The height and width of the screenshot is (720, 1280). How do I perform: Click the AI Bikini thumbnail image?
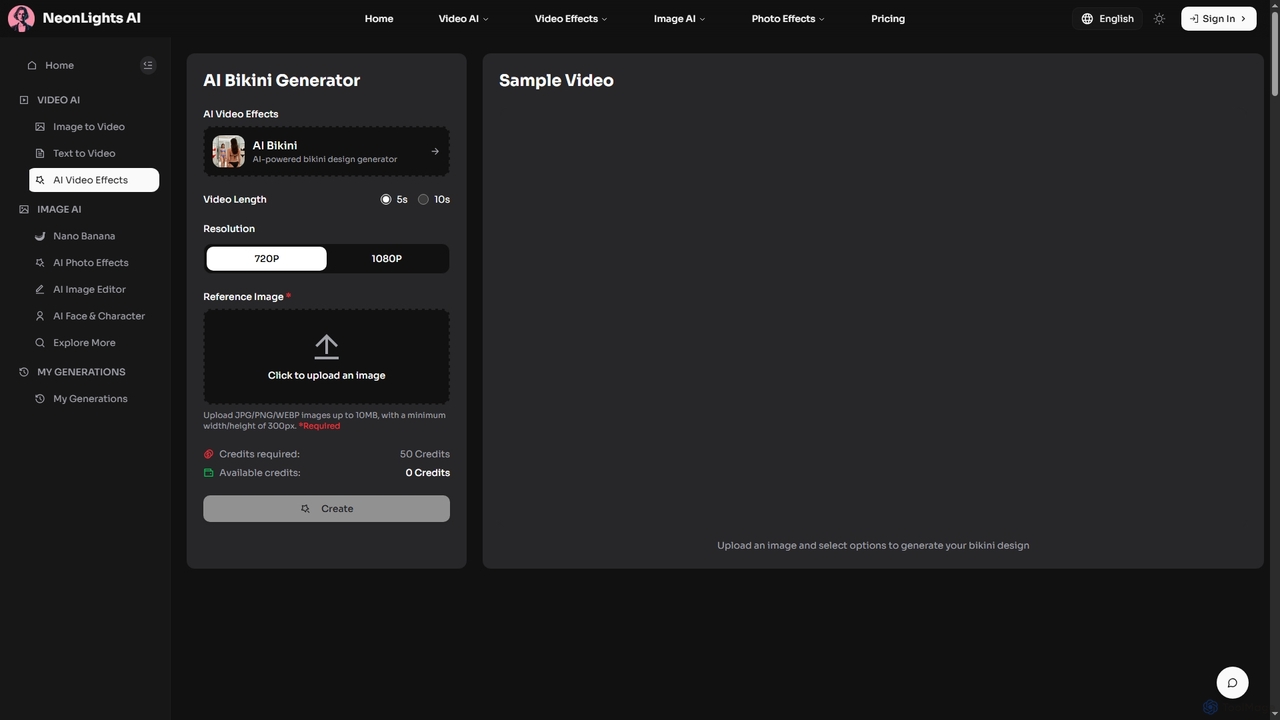229,152
